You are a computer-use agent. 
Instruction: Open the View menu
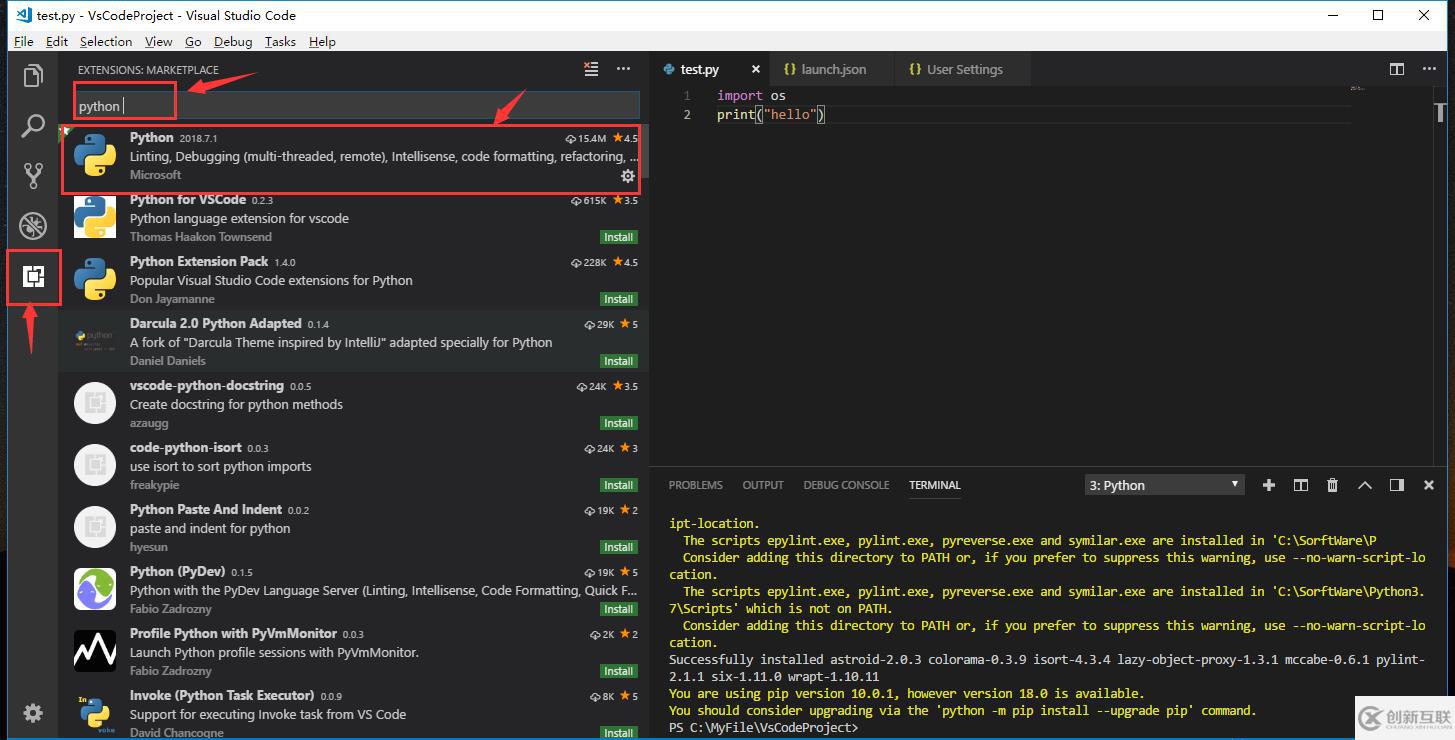(158, 41)
